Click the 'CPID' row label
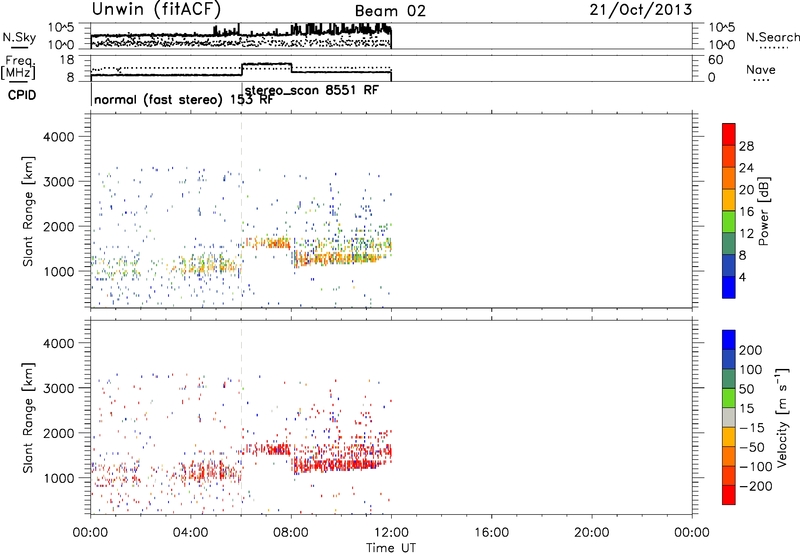Viewport: 800px width, 554px height. [22, 95]
